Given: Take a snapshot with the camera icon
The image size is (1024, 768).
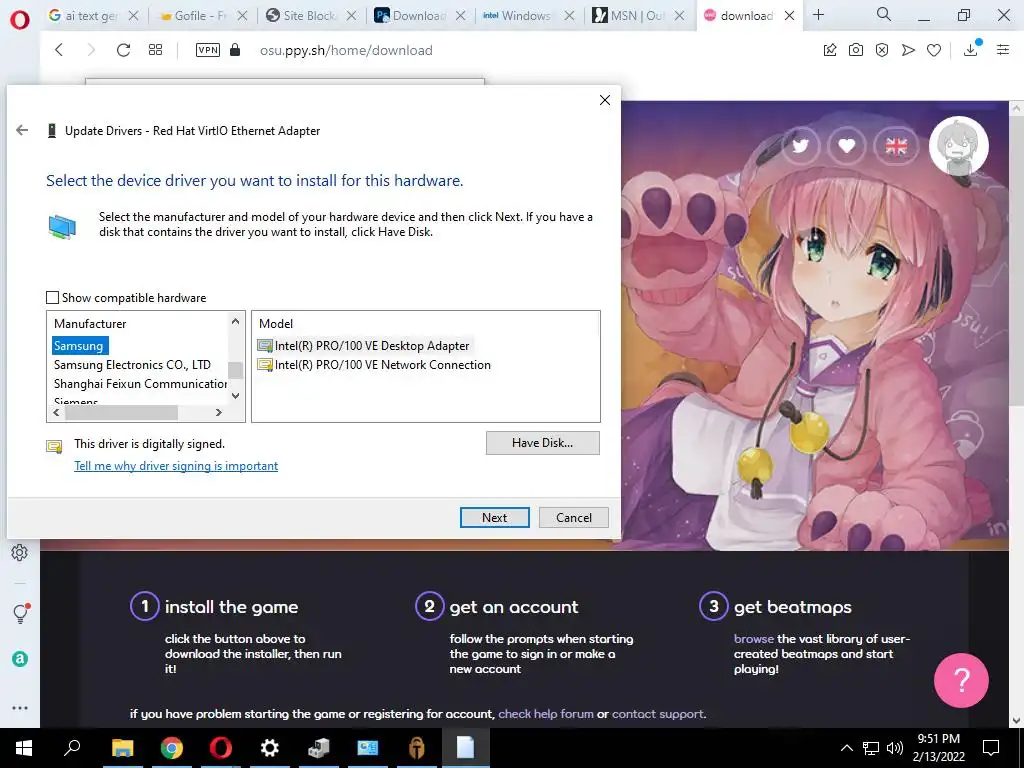Looking at the screenshot, I should click(x=856, y=50).
